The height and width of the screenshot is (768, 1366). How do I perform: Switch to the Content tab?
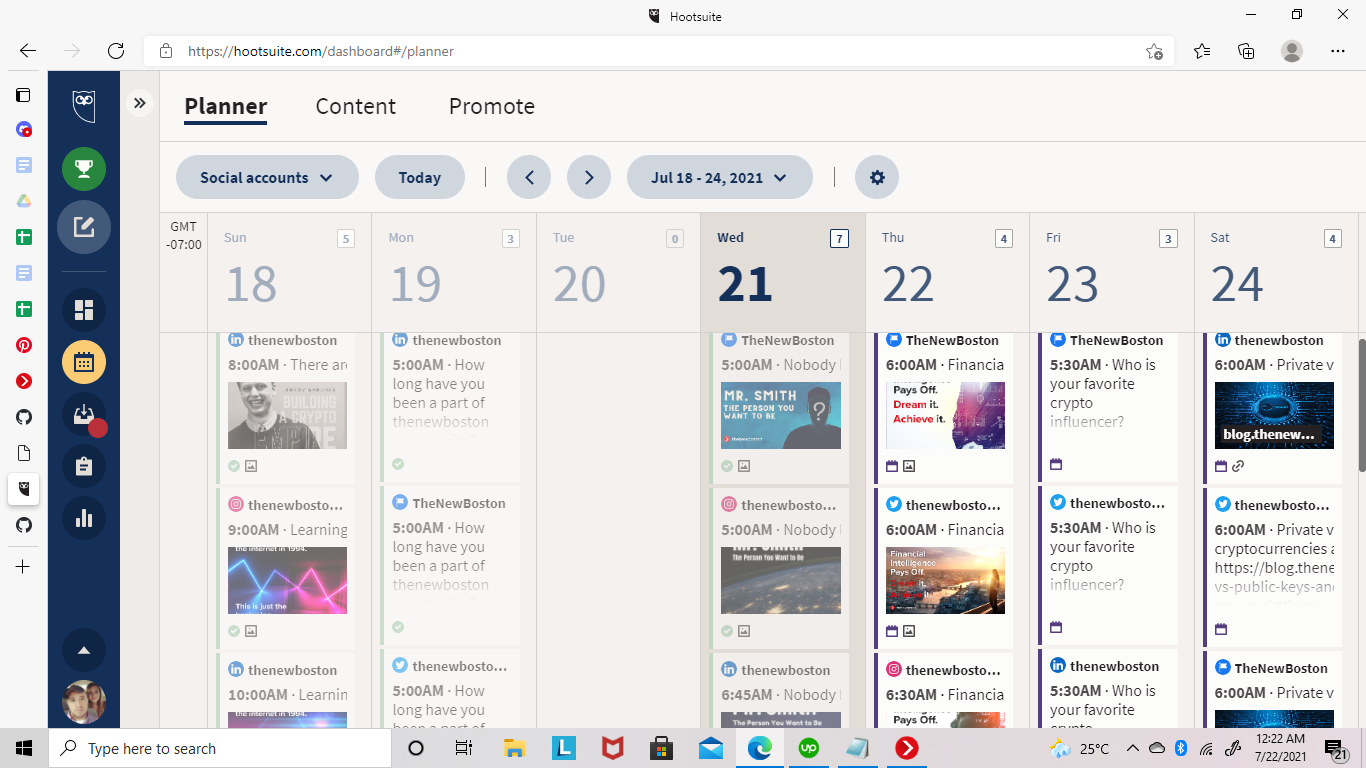[355, 106]
